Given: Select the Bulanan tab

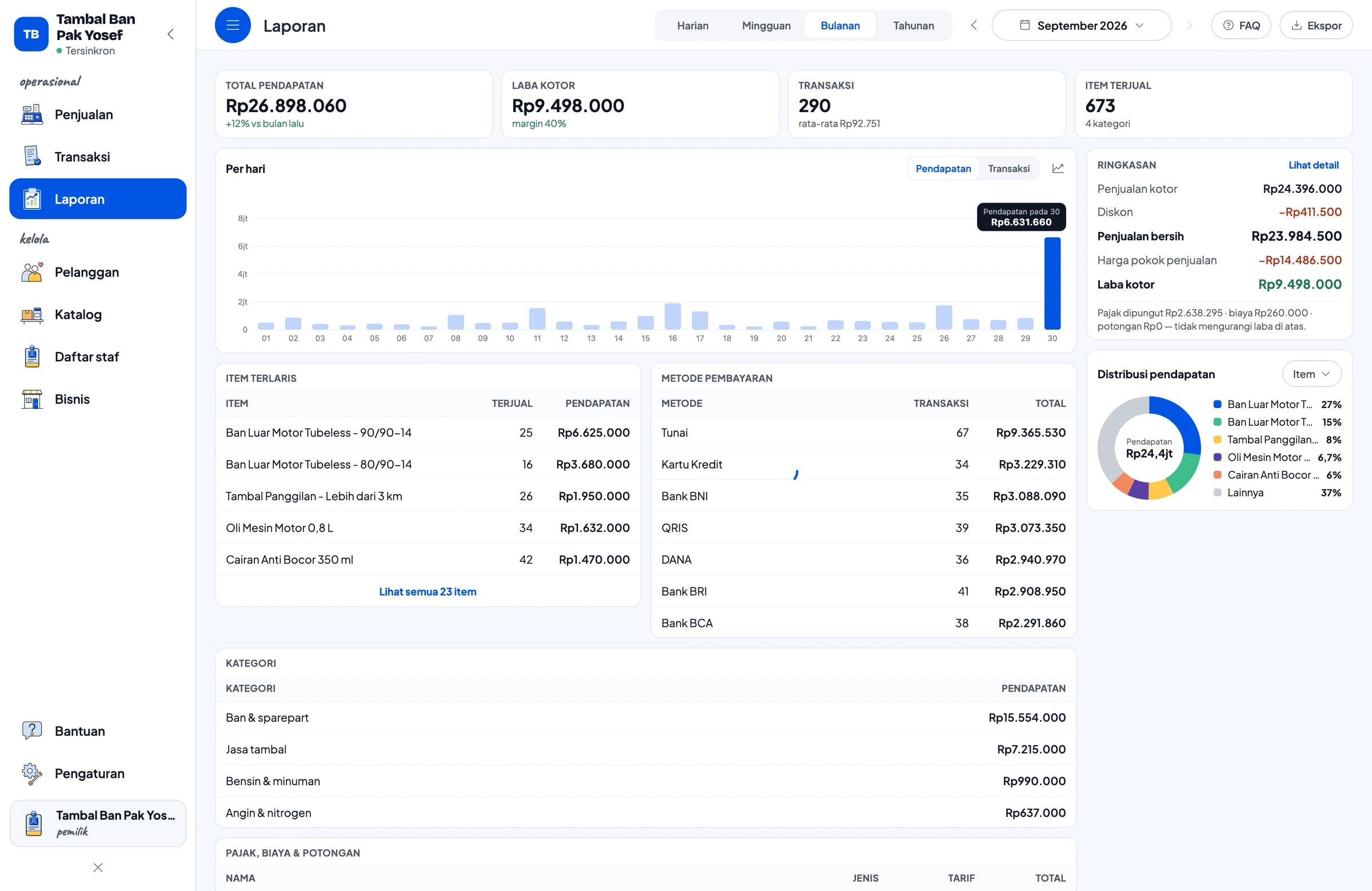Looking at the screenshot, I should point(840,25).
